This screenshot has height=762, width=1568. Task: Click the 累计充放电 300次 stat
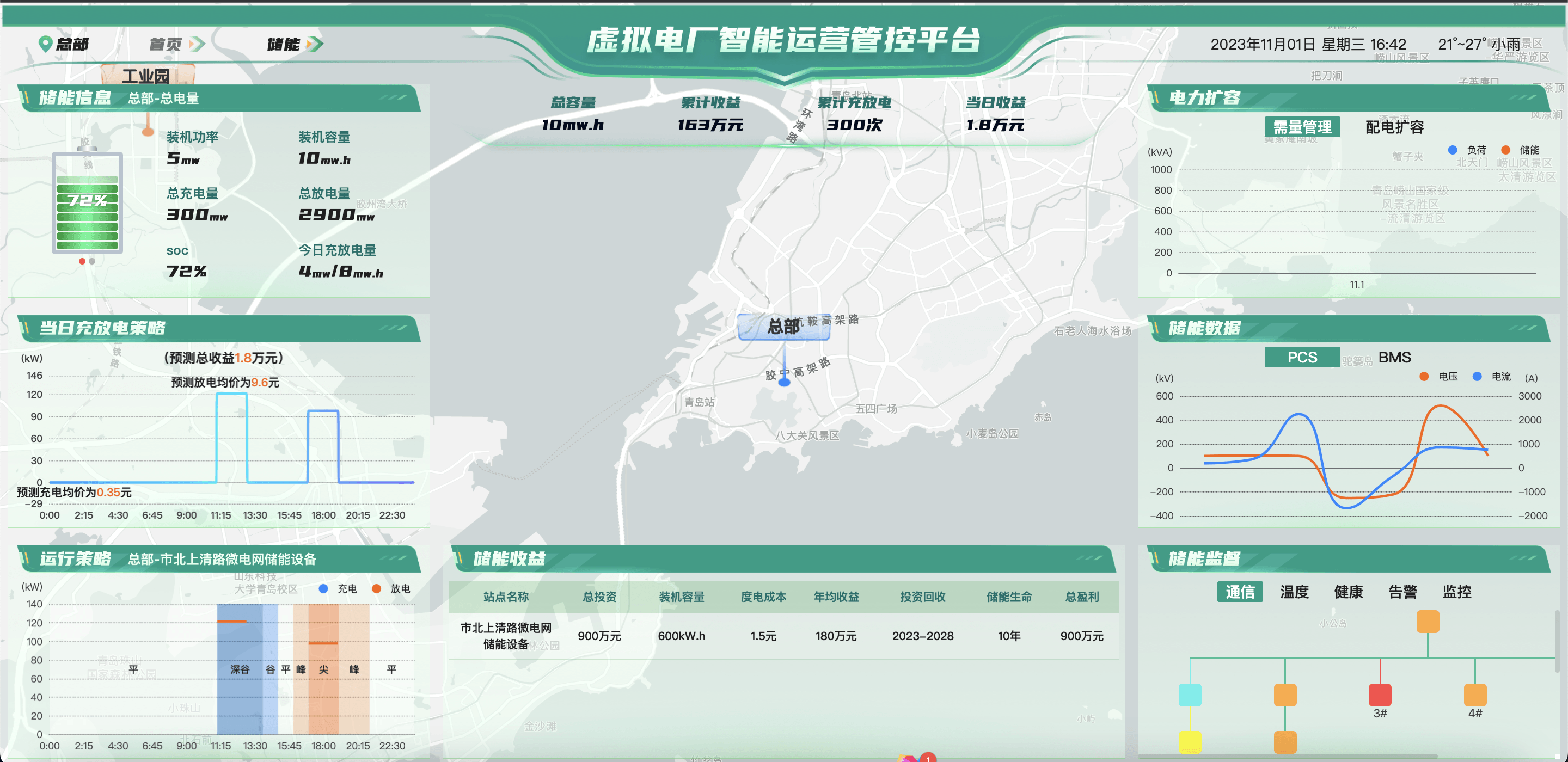854,114
